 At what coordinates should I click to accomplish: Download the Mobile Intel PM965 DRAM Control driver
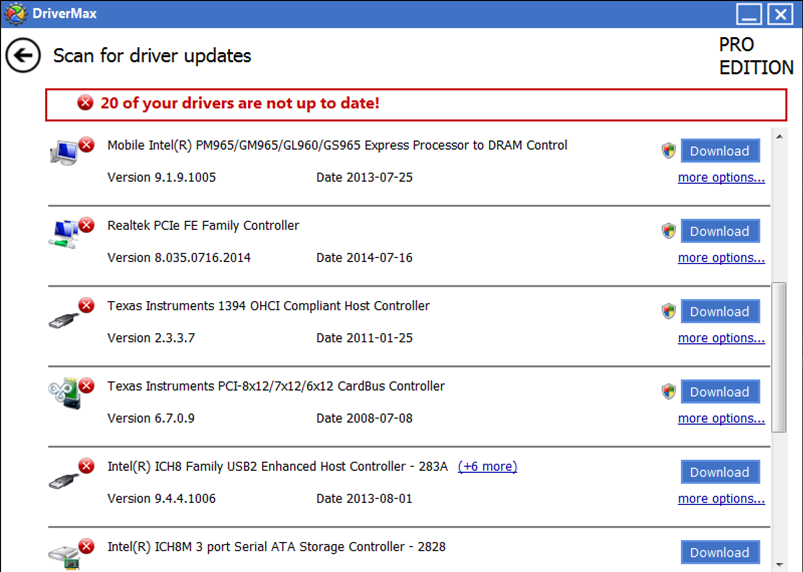click(720, 151)
